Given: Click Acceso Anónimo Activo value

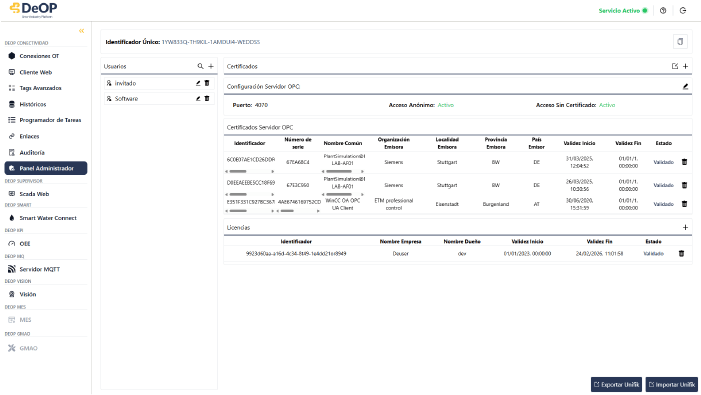Looking at the screenshot, I should click(x=446, y=105).
